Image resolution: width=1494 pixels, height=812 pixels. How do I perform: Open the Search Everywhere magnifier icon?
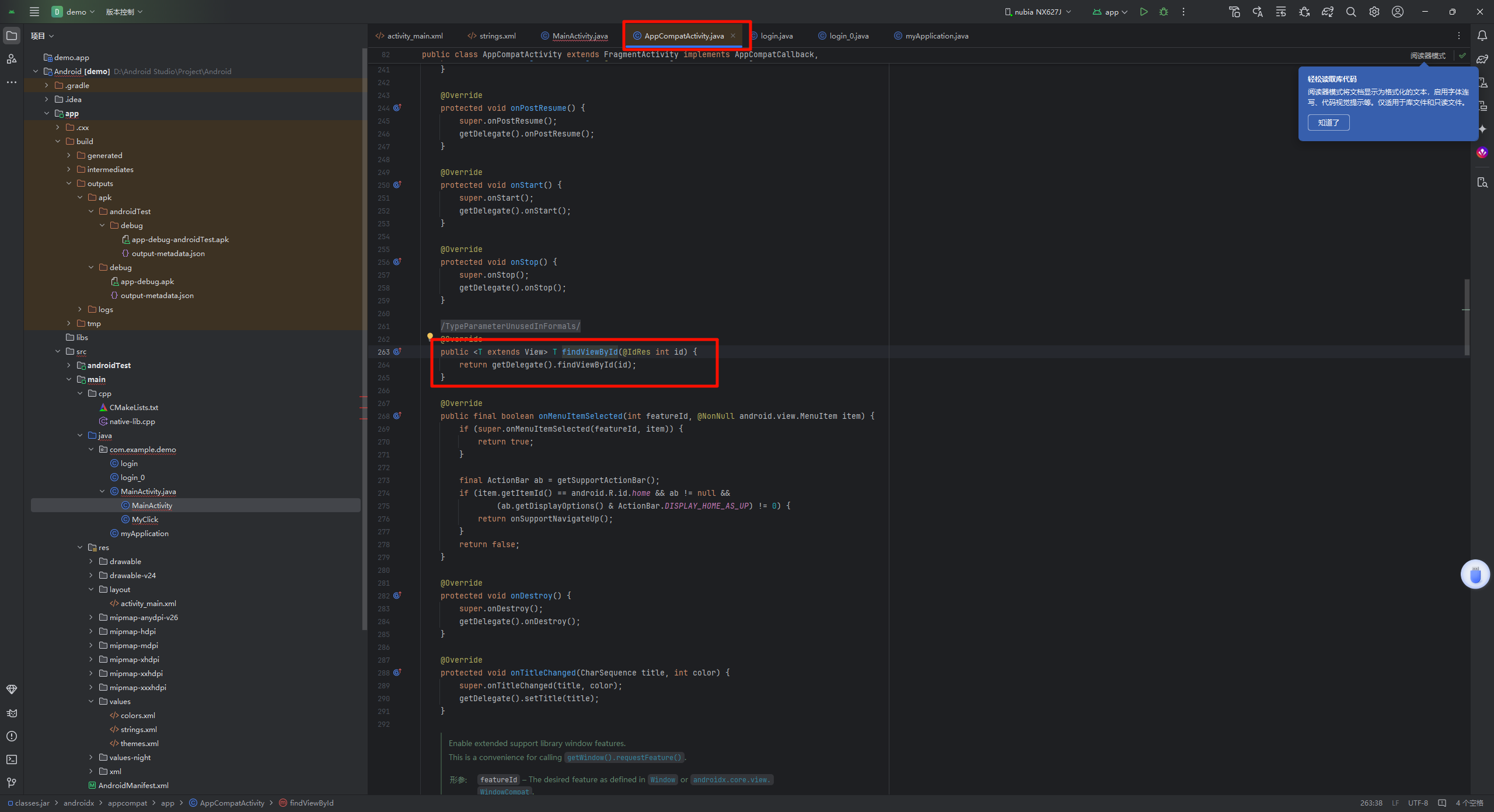coord(1351,12)
